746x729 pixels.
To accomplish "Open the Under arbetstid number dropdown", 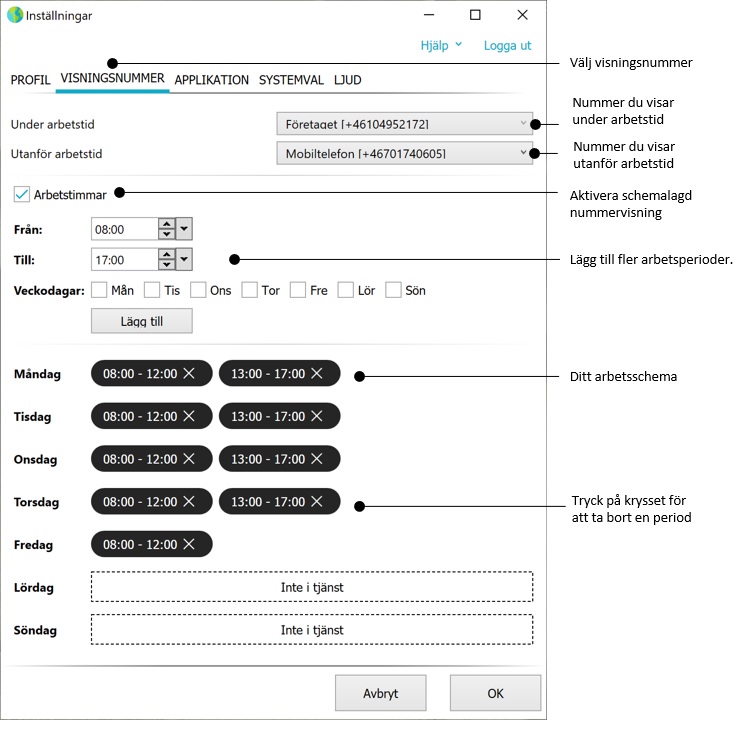I will coord(404,124).
